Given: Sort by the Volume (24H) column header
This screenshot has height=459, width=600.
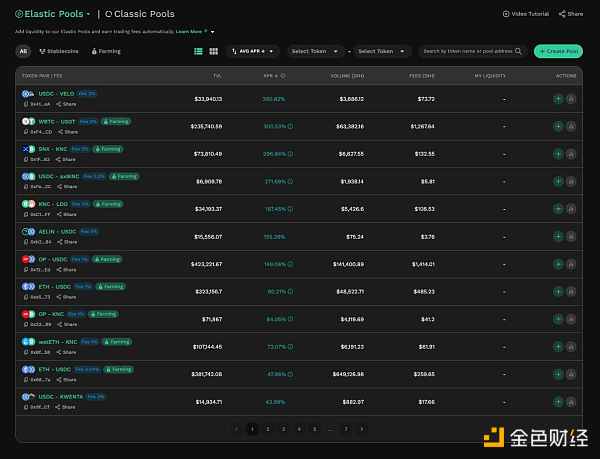Looking at the screenshot, I should coord(347,76).
